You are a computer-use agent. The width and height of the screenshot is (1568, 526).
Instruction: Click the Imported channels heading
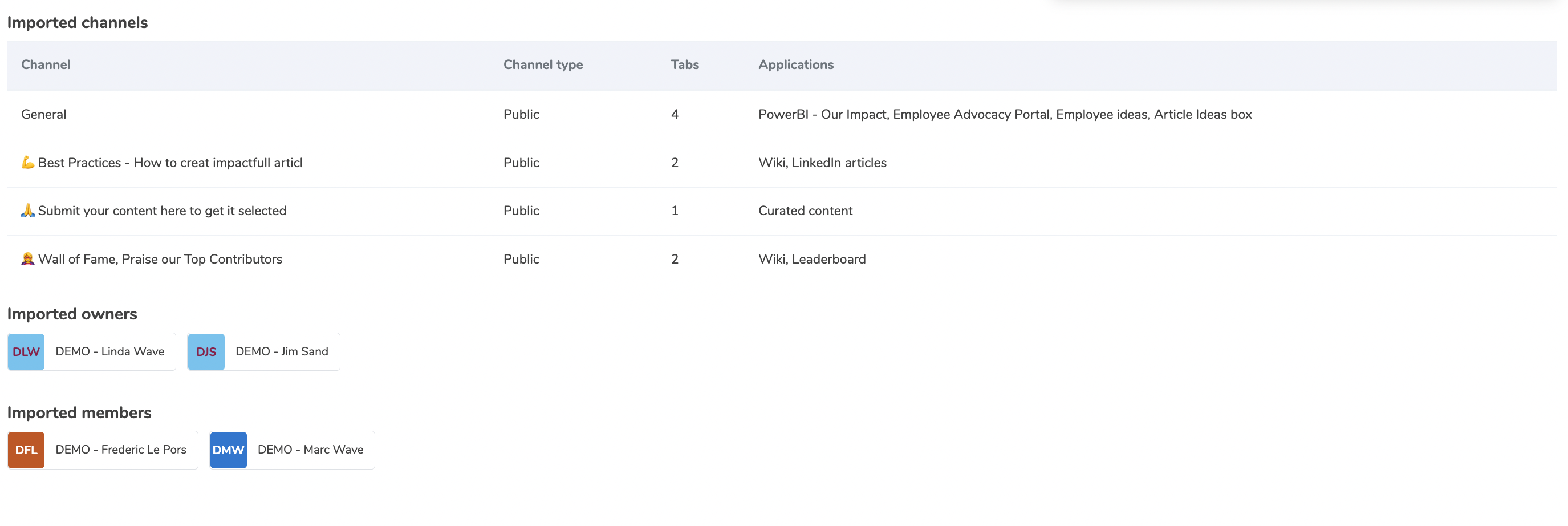[78, 22]
